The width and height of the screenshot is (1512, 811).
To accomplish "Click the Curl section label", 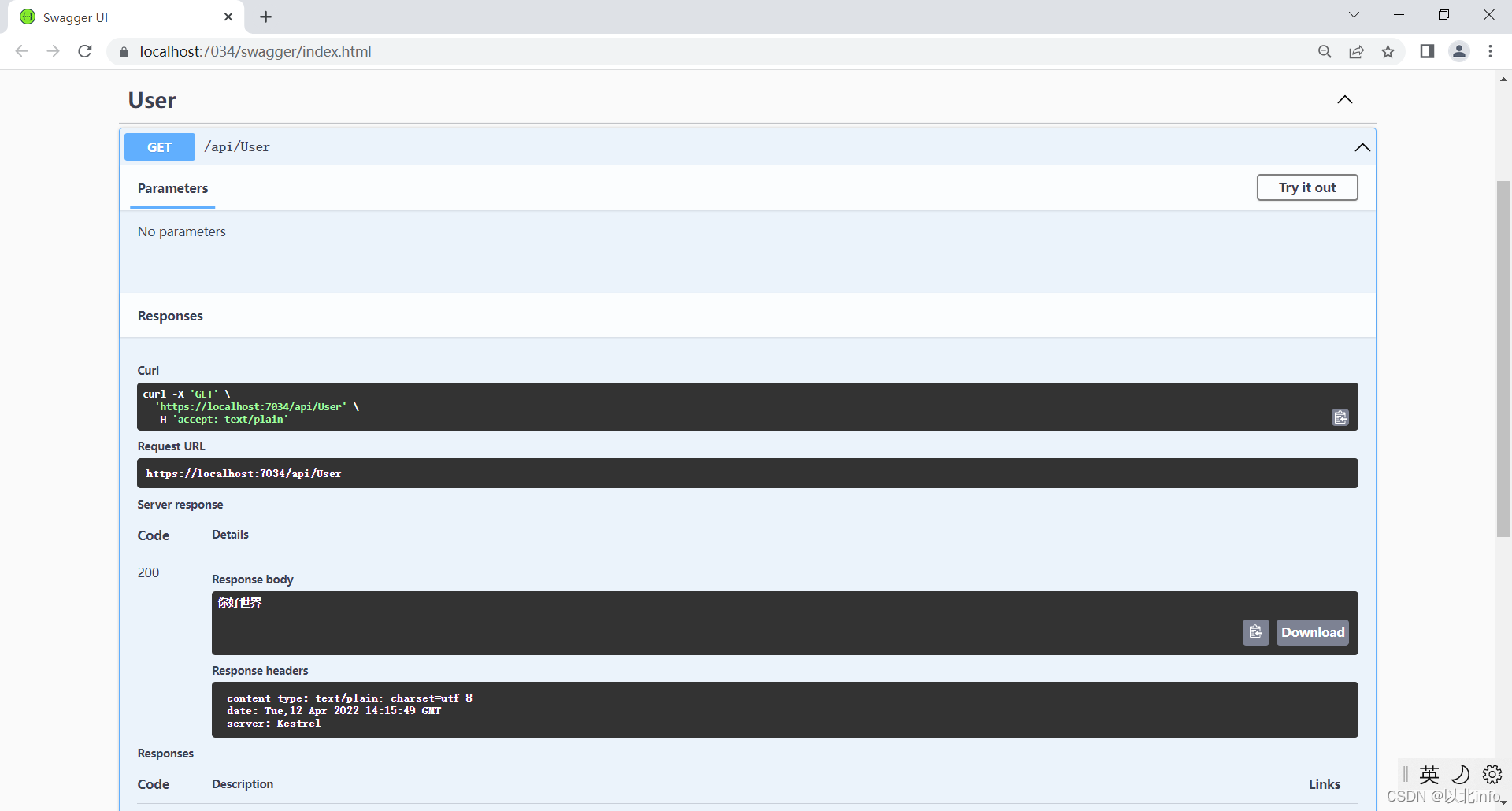I will (148, 371).
